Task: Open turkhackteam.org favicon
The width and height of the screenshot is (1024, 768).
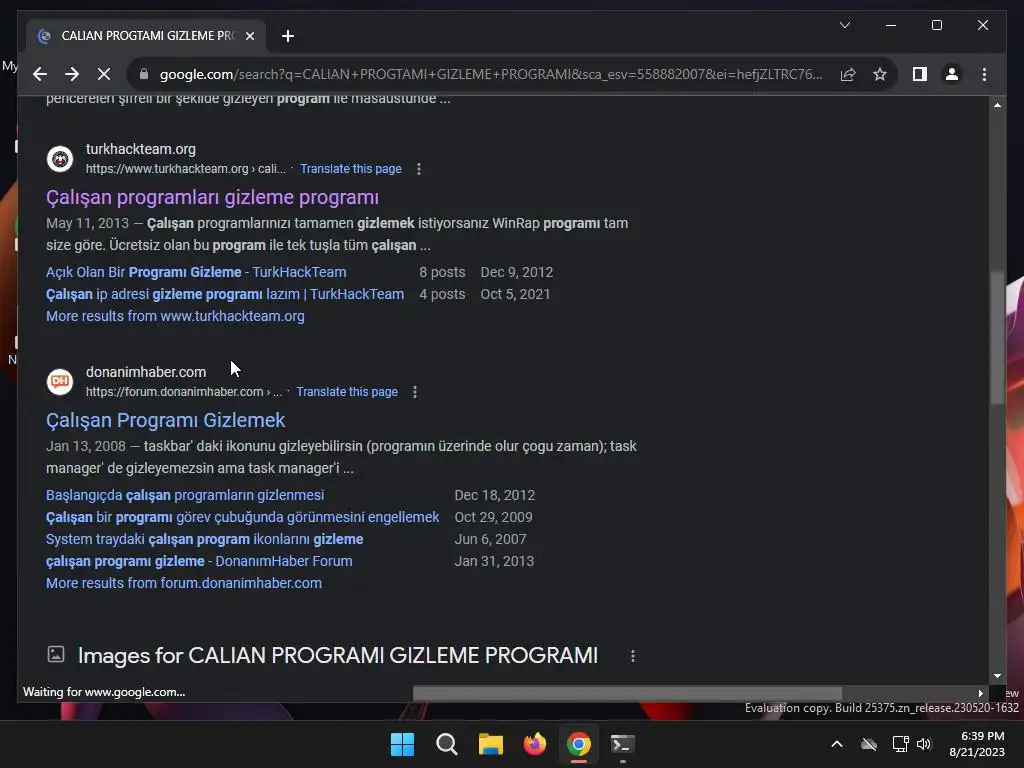Action: click(x=60, y=159)
